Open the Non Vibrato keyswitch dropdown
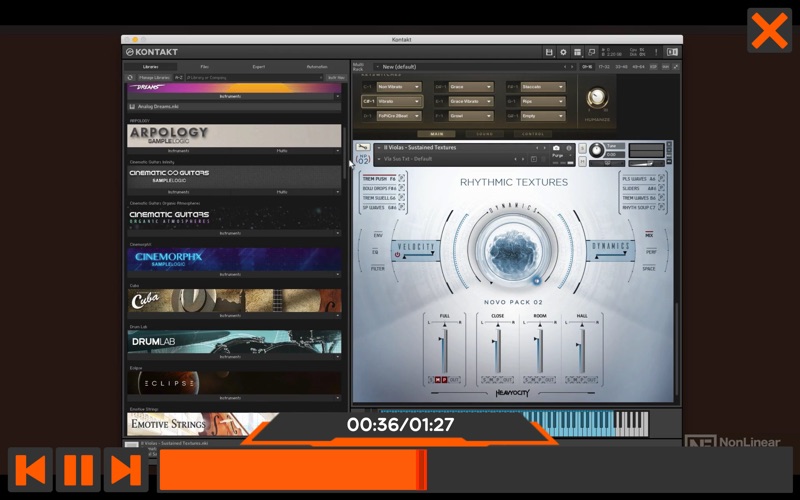800x500 pixels. coord(399,87)
